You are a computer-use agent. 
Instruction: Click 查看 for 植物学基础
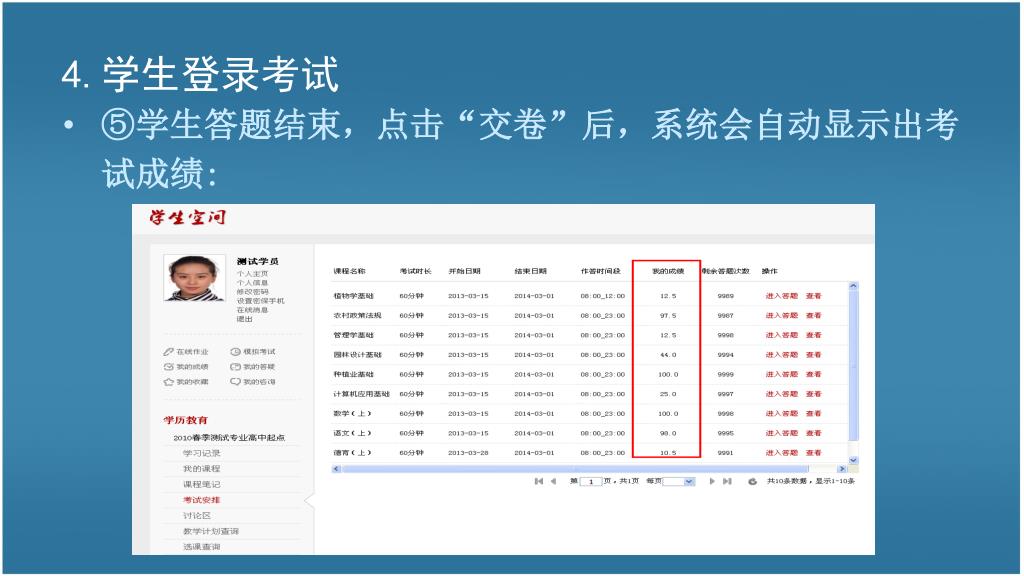(x=814, y=296)
